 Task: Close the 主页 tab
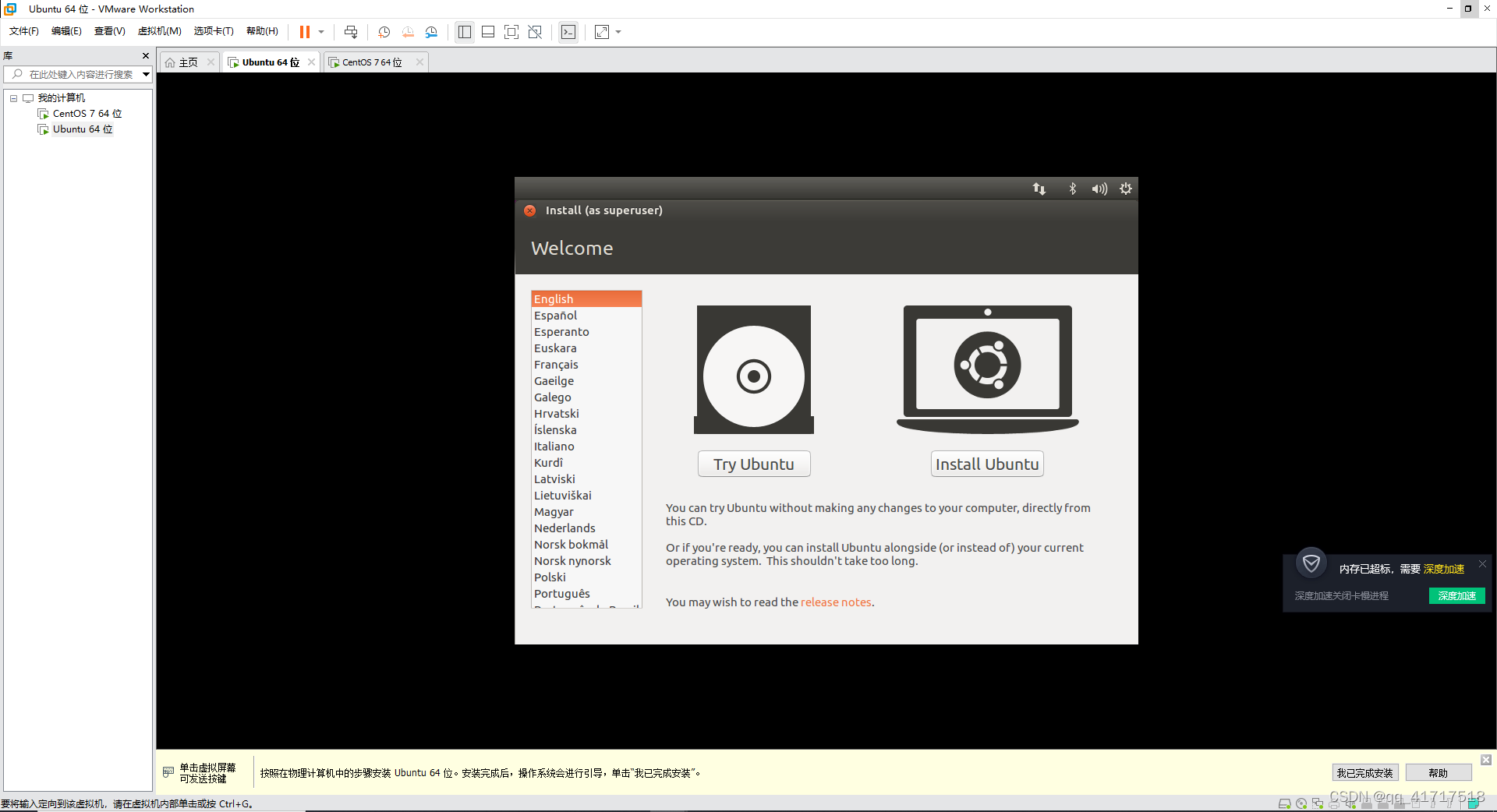point(211,62)
